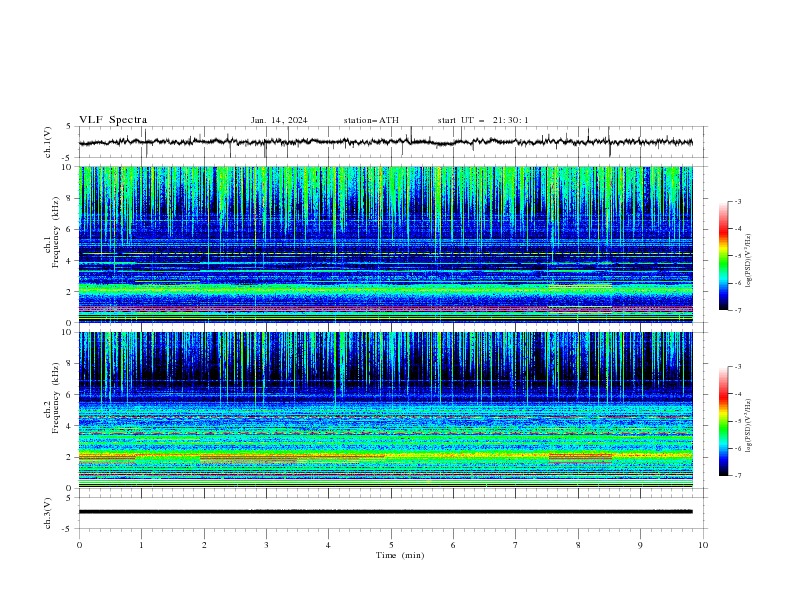Click the "Time (min)" axis title

pyautogui.click(x=400, y=555)
